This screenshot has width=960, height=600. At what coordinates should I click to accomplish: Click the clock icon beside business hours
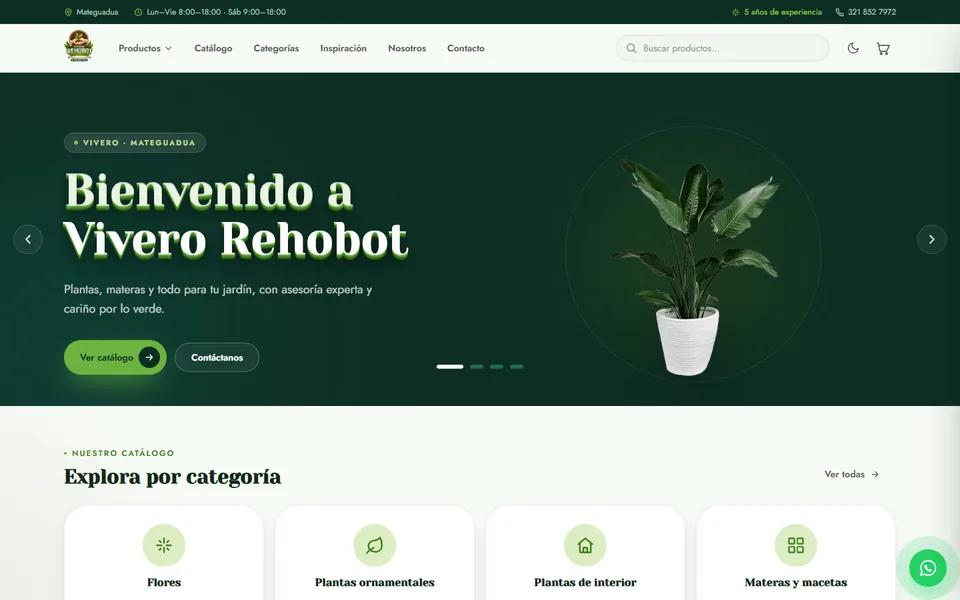[138, 12]
